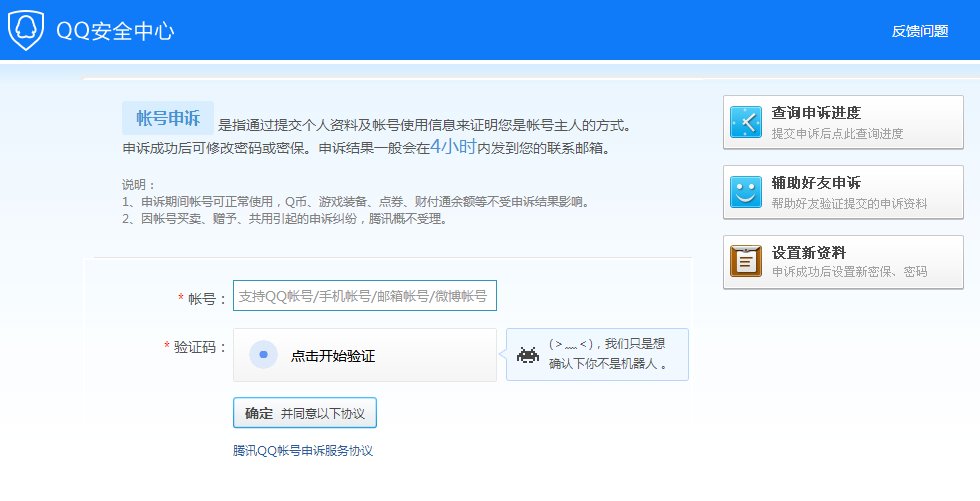Click the clipboard icon for 设置新资料
Screen dimensions: 980x501
tap(746, 261)
